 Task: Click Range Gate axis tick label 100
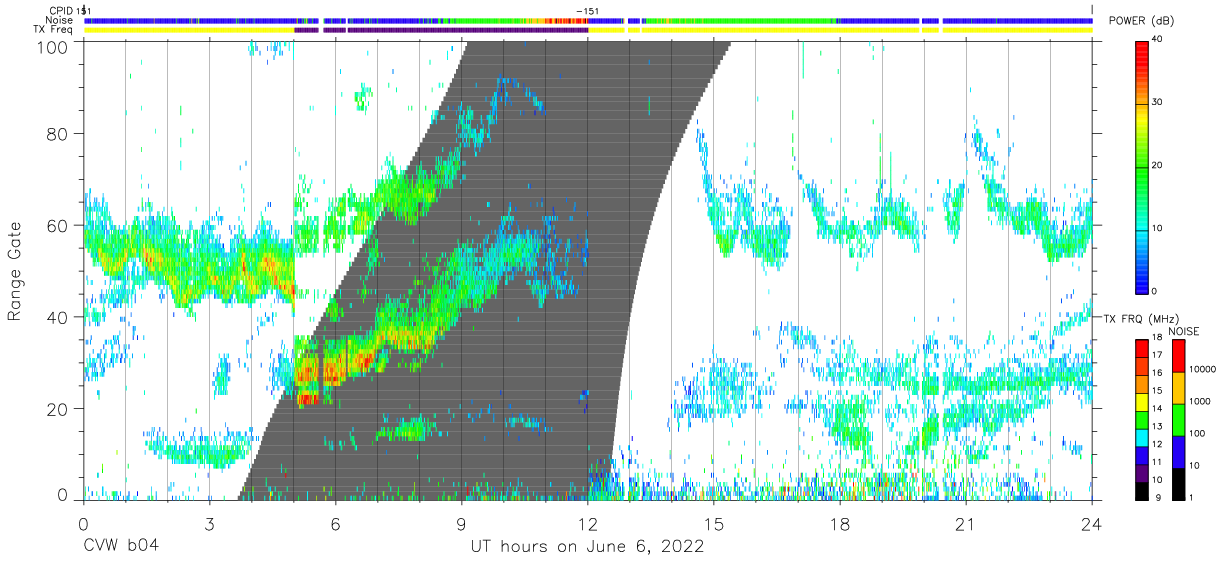pyautogui.click(x=54, y=47)
